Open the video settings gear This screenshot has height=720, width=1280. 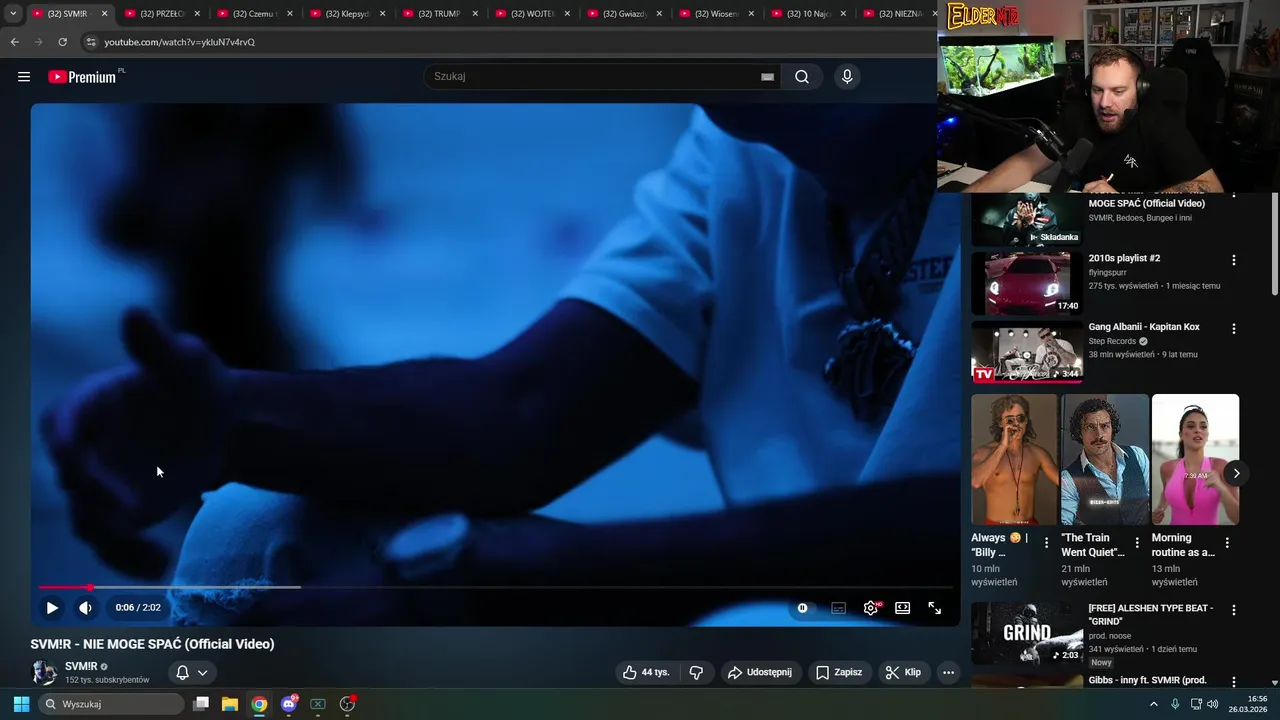point(871,608)
